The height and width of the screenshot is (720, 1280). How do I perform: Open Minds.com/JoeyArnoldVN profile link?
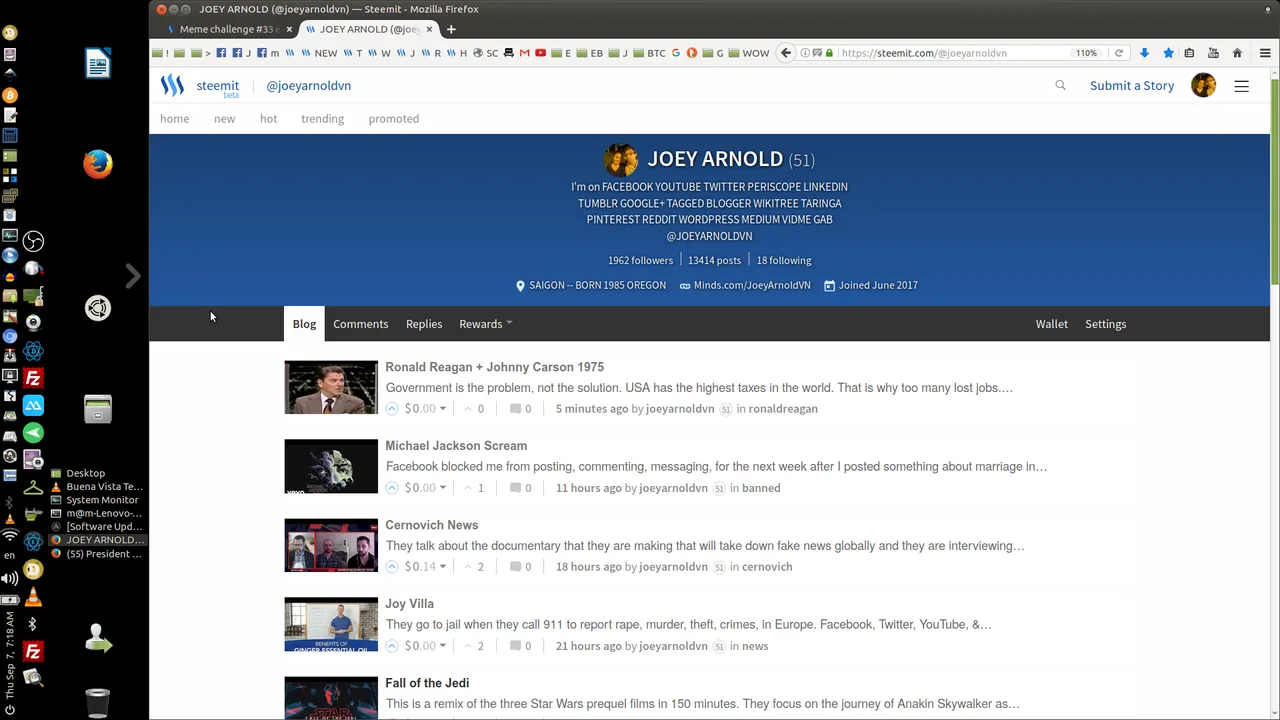[752, 285]
